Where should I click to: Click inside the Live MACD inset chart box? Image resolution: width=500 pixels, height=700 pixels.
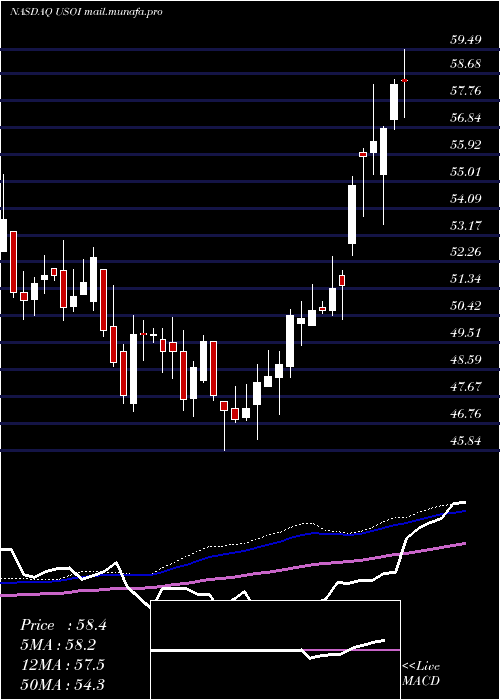click(x=275, y=650)
